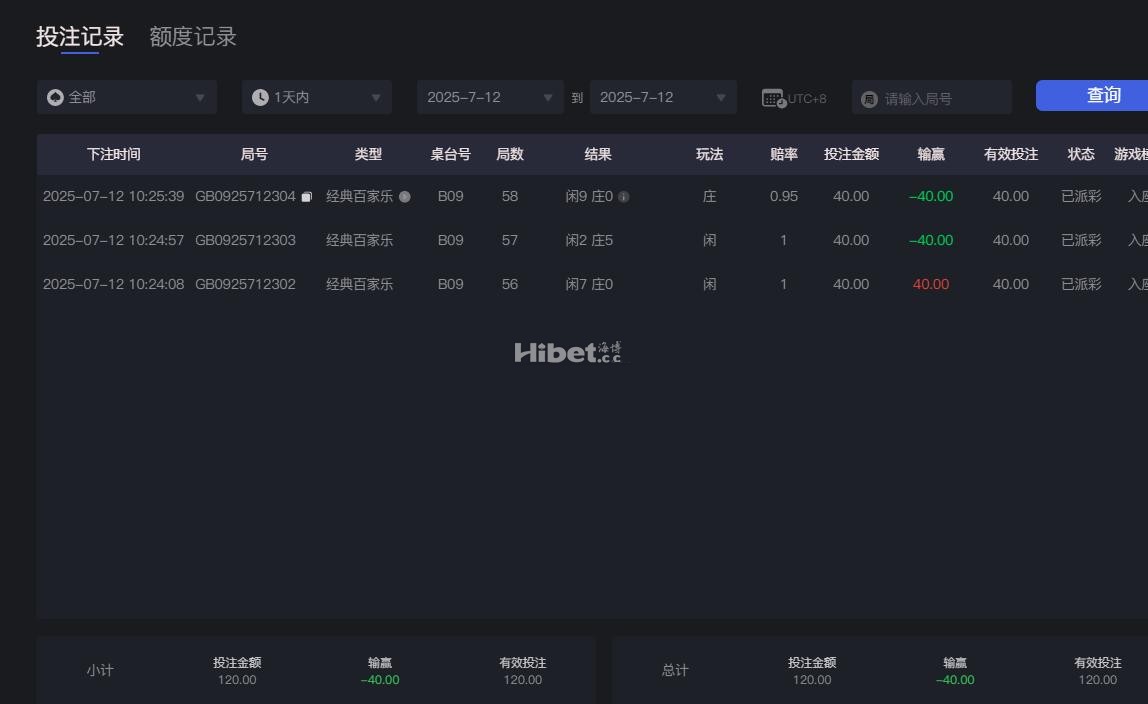Select bet number GB0925712303
1148x704 pixels.
pyautogui.click(x=245, y=240)
